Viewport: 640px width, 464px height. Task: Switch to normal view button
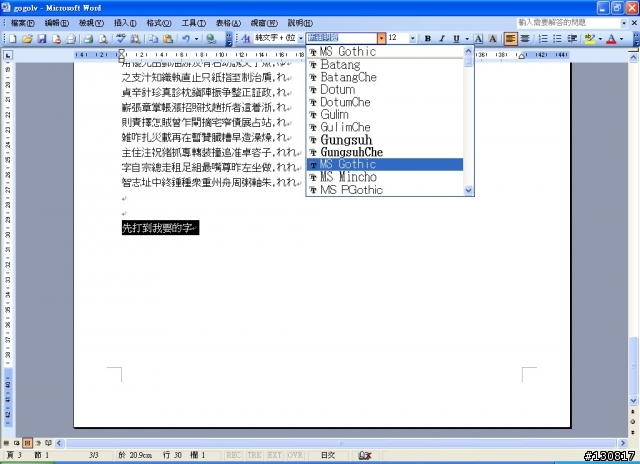pos(7,443)
